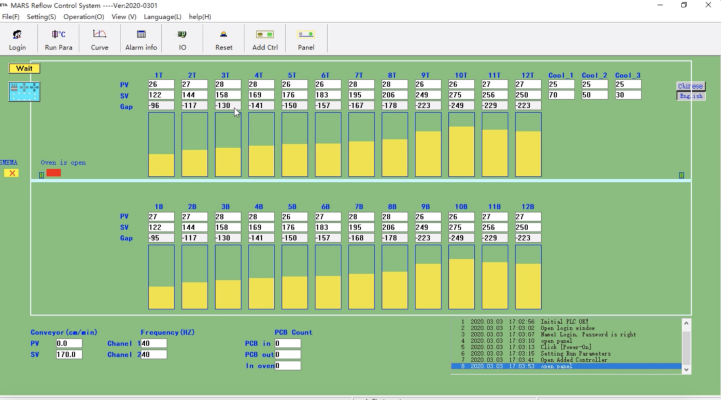The height and width of the screenshot is (400, 721).
Task: Select the English language button
Action: pyautogui.click(x=690, y=96)
